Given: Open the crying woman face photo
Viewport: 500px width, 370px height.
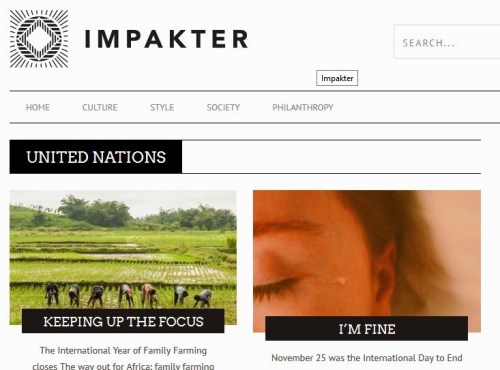Looking at the screenshot, I should [367, 253].
